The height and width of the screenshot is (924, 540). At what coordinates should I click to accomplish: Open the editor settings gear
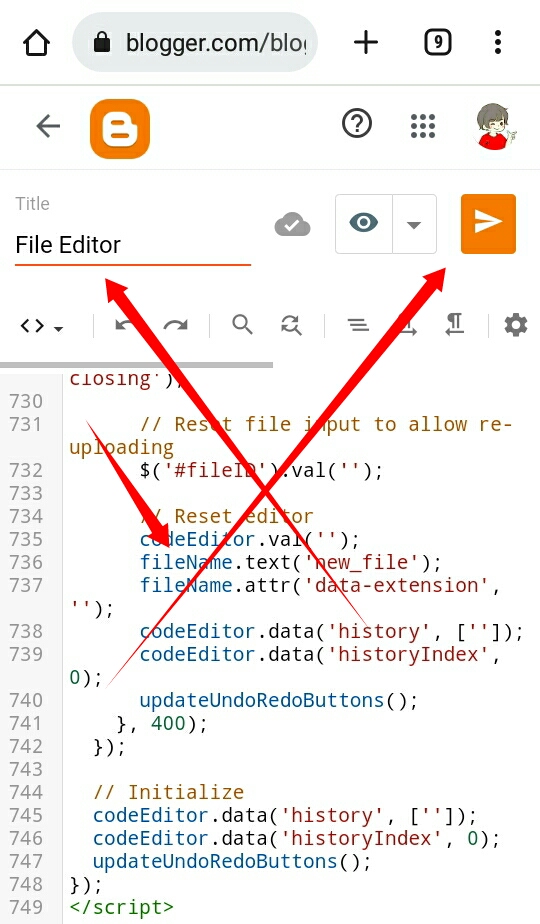pos(516,325)
